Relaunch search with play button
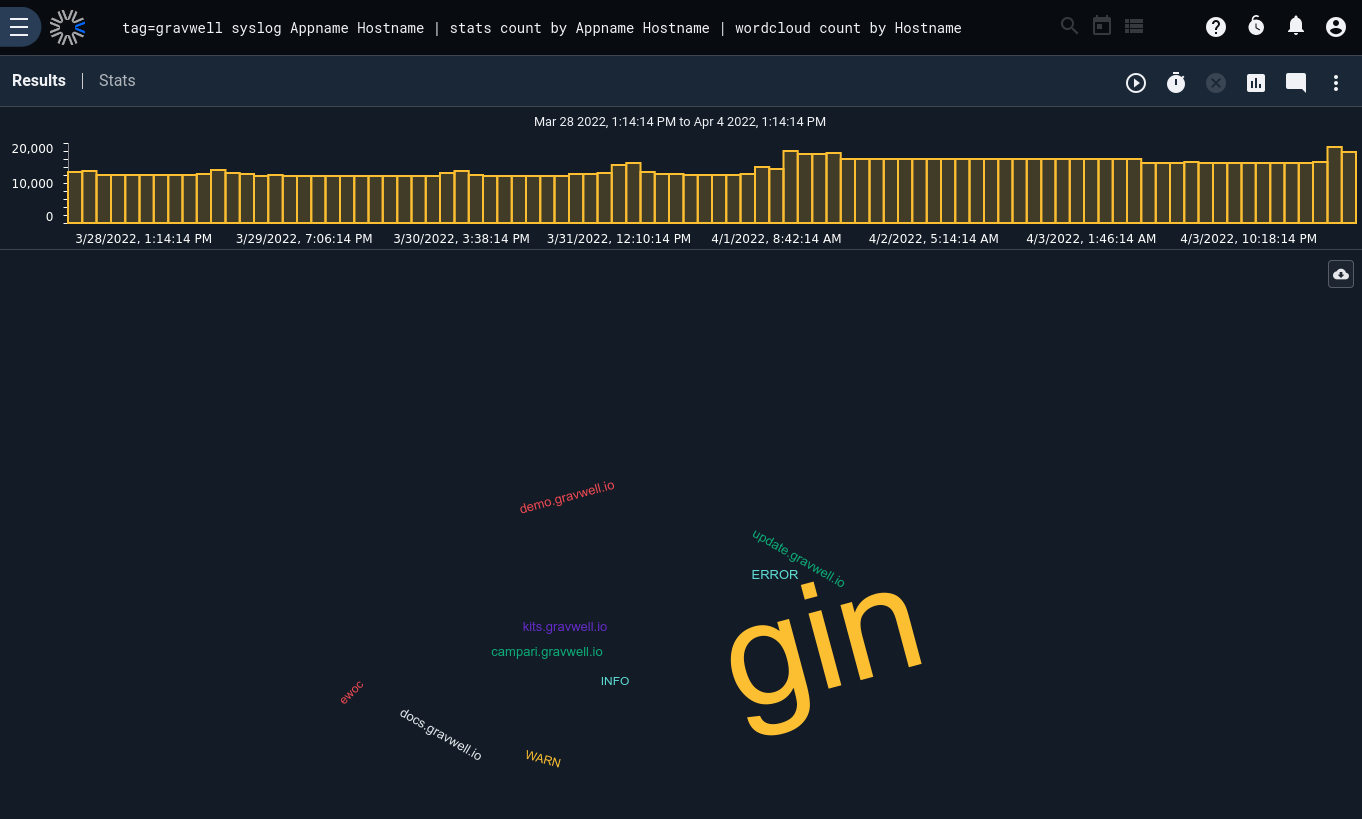 click(1136, 83)
